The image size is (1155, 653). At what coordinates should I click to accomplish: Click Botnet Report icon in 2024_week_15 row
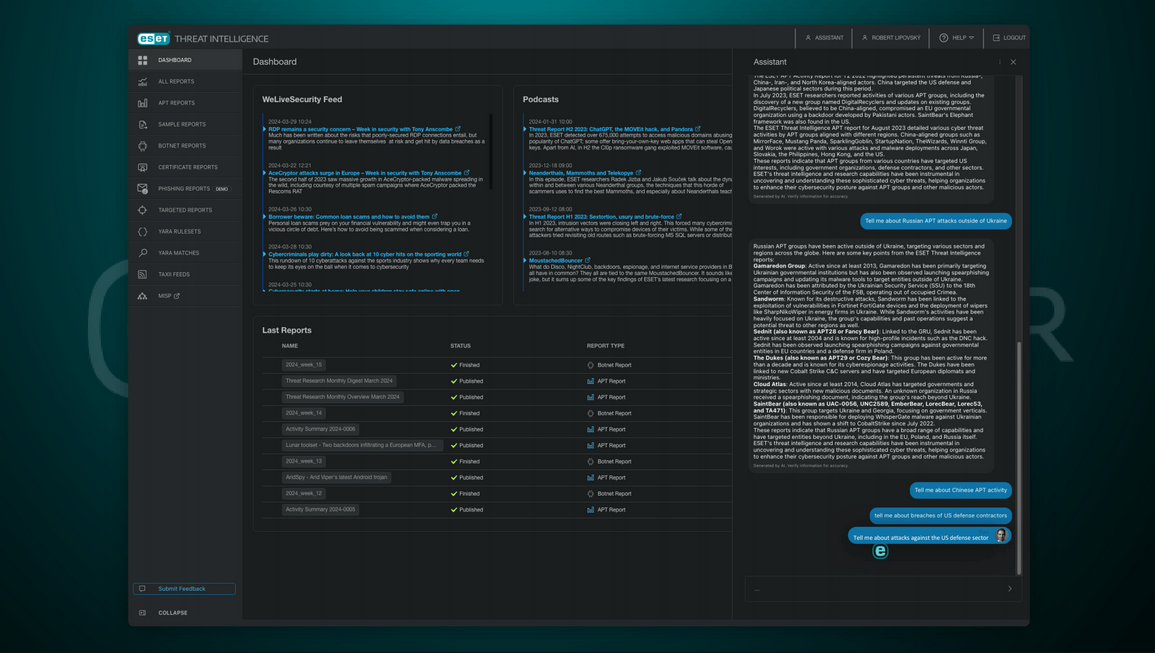click(x=590, y=365)
